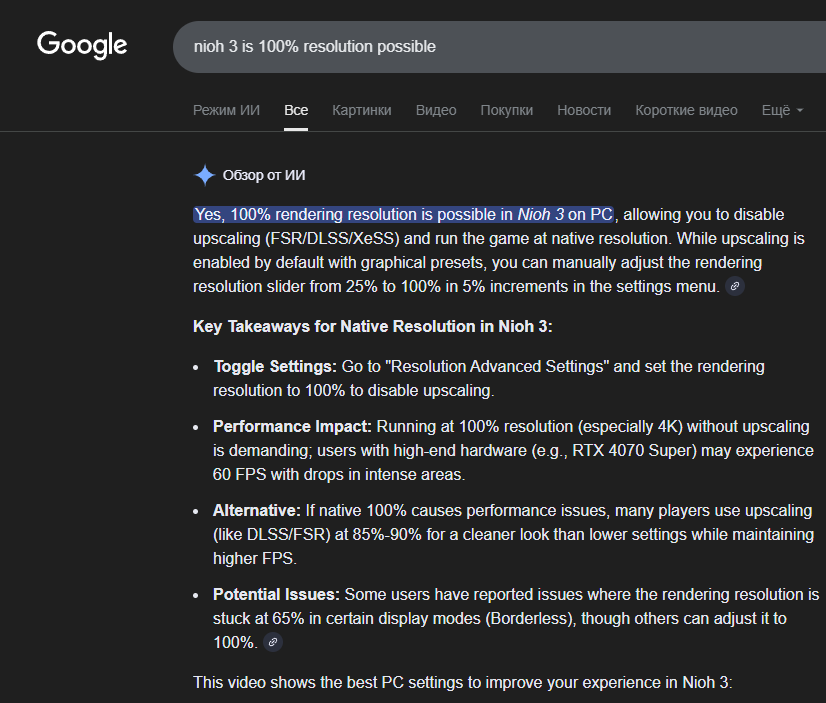The height and width of the screenshot is (703, 826).
Task: Click the 'Alternative:' bullet heading
Action: click(x=257, y=510)
